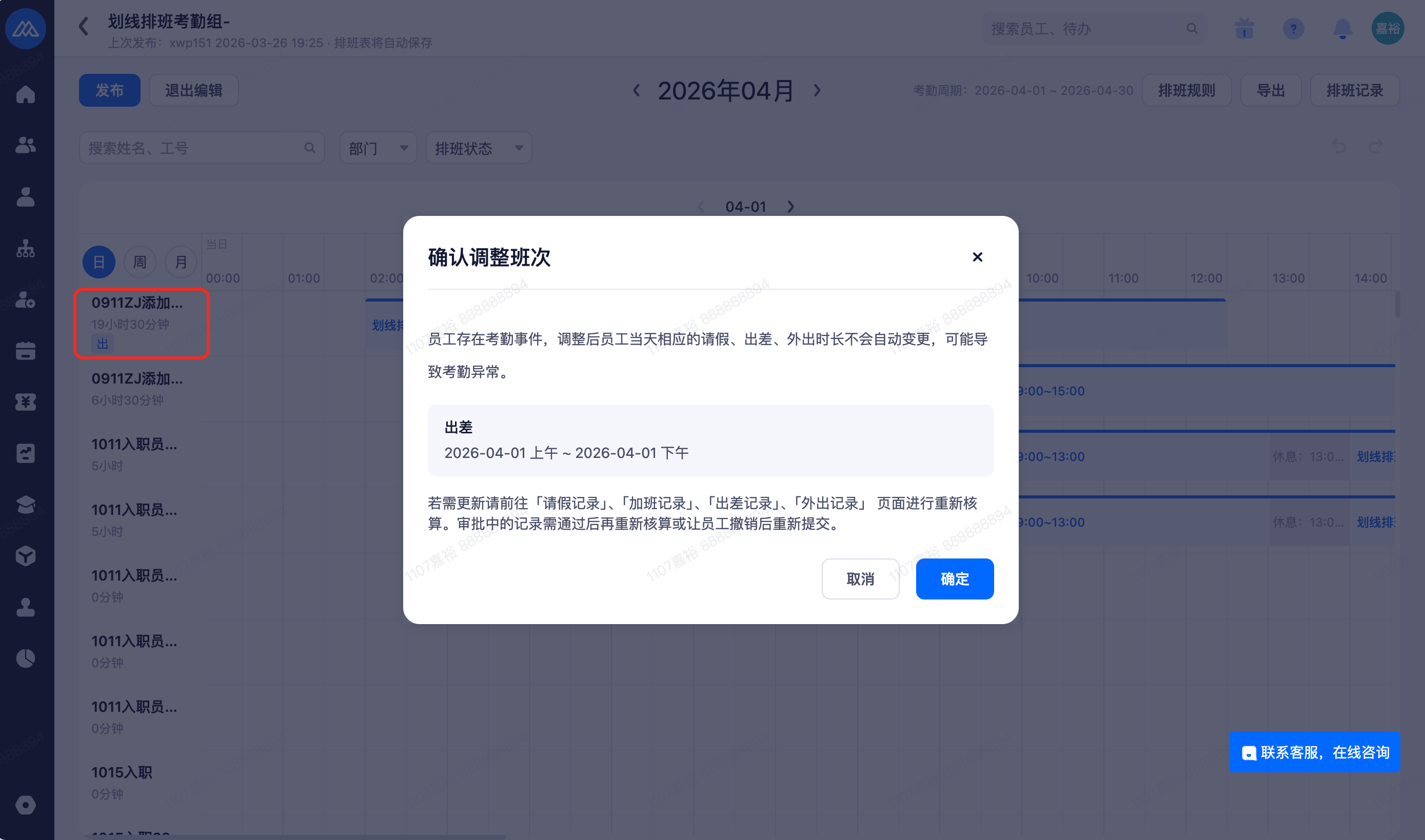The image size is (1425, 840).
Task: Click the yen payroll sidebar icon
Action: tap(26, 402)
